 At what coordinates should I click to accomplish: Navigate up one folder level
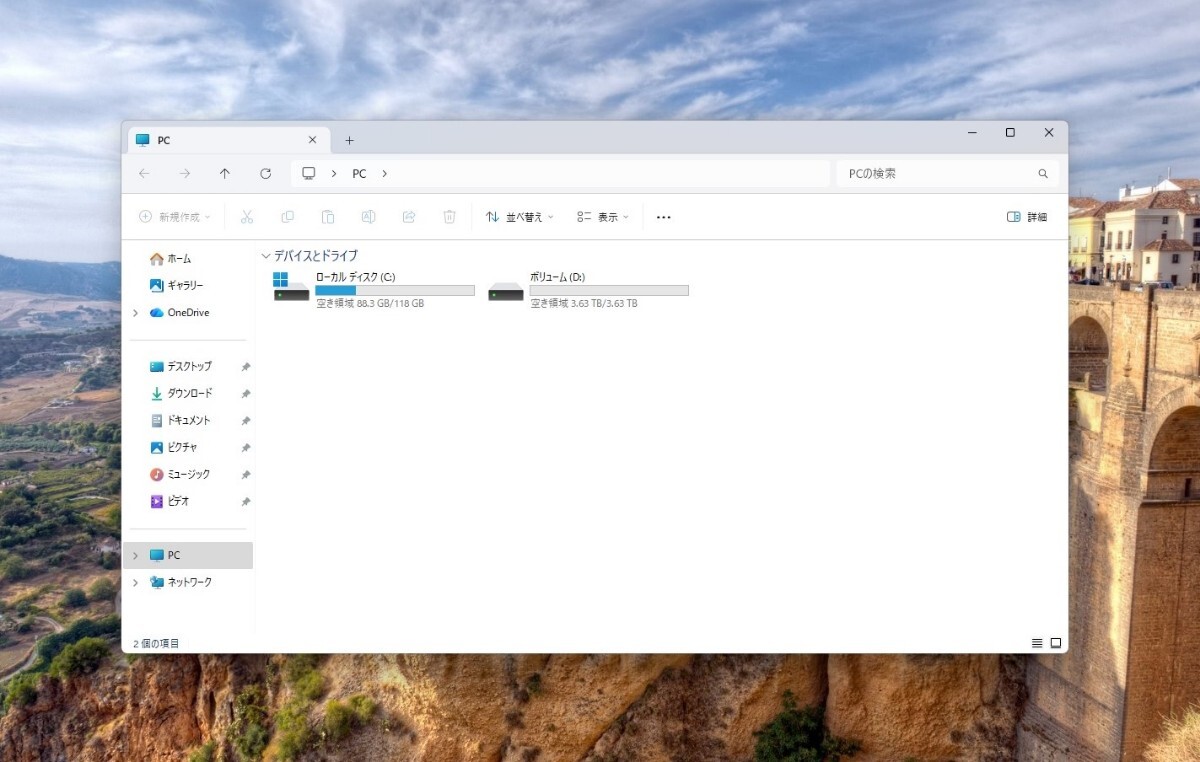[x=225, y=173]
